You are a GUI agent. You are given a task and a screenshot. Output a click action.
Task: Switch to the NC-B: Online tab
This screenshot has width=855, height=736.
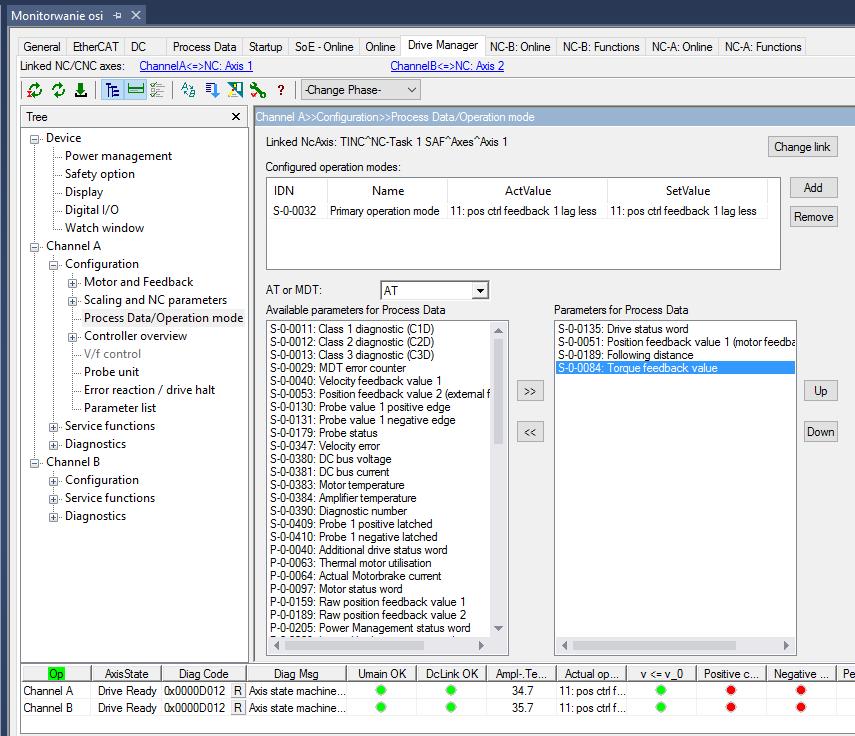(x=520, y=47)
